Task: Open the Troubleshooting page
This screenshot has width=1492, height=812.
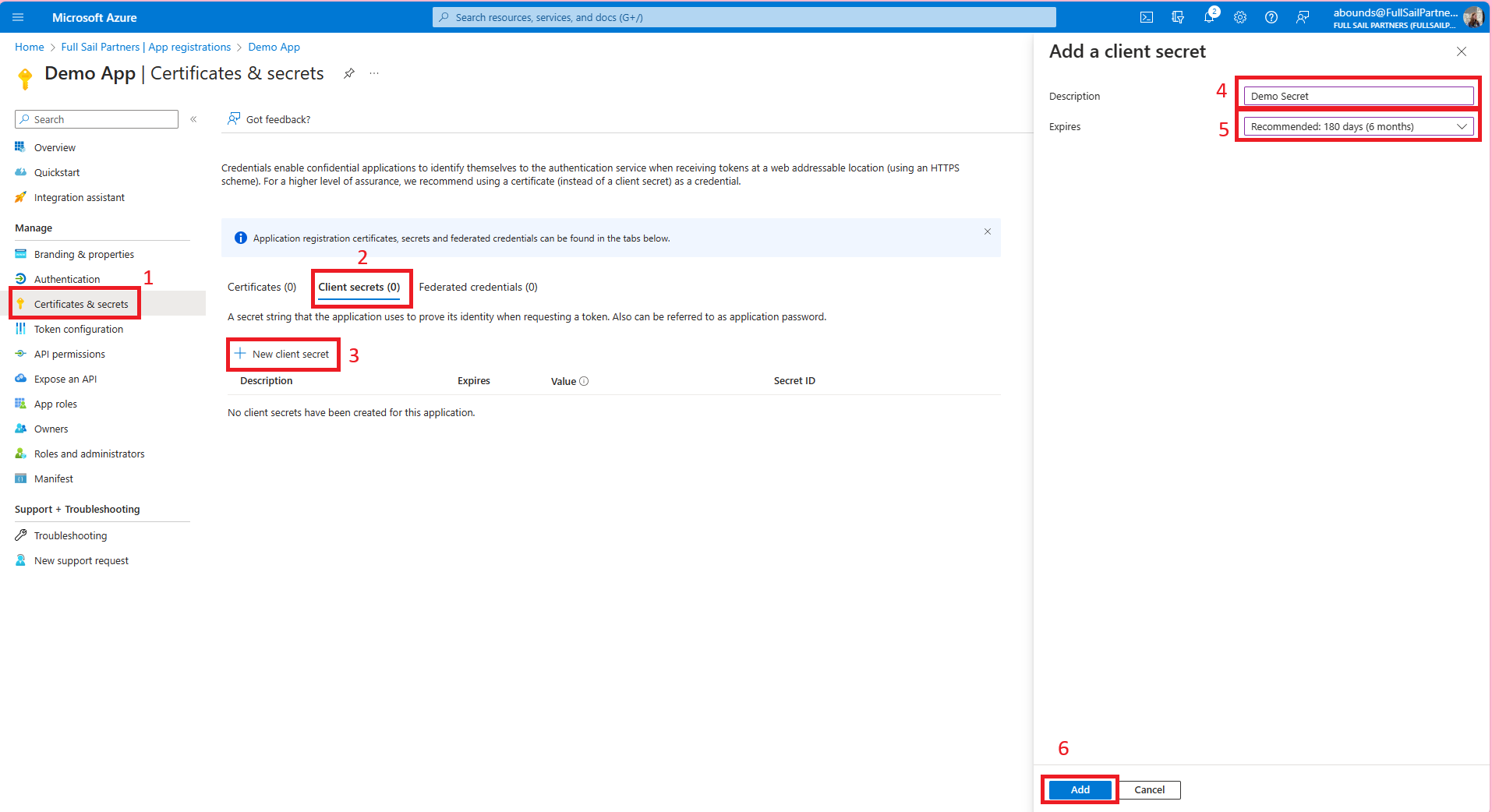Action: (x=70, y=535)
